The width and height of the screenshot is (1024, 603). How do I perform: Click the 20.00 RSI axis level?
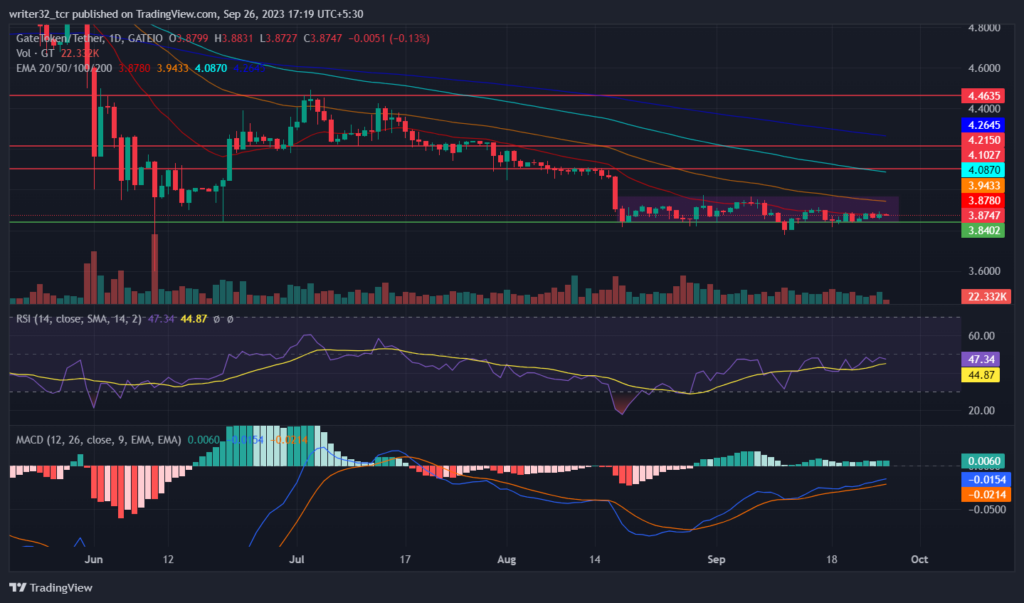pos(981,410)
